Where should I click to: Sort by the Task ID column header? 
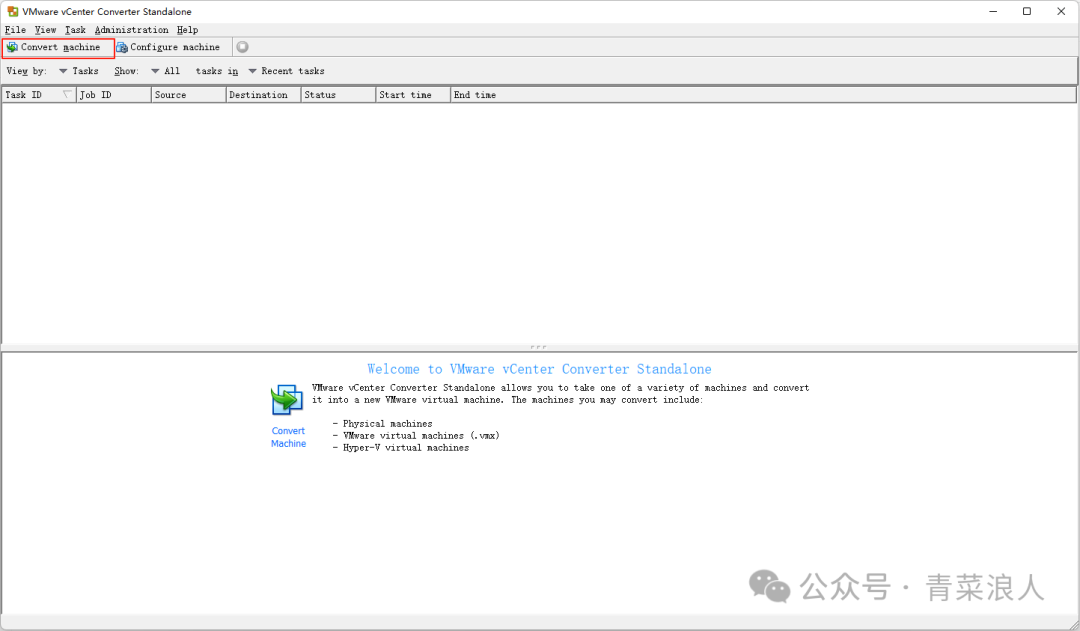[39, 95]
